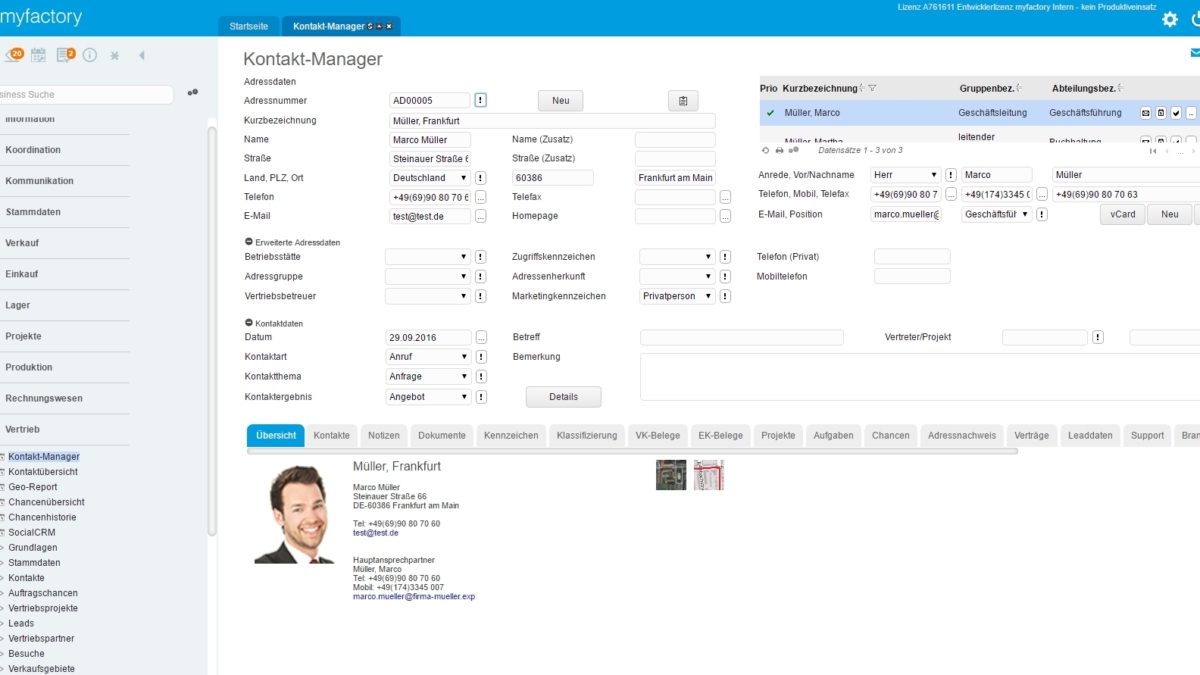Click the Betreff input field
Viewport: 1200px width, 675px height.
741,338
